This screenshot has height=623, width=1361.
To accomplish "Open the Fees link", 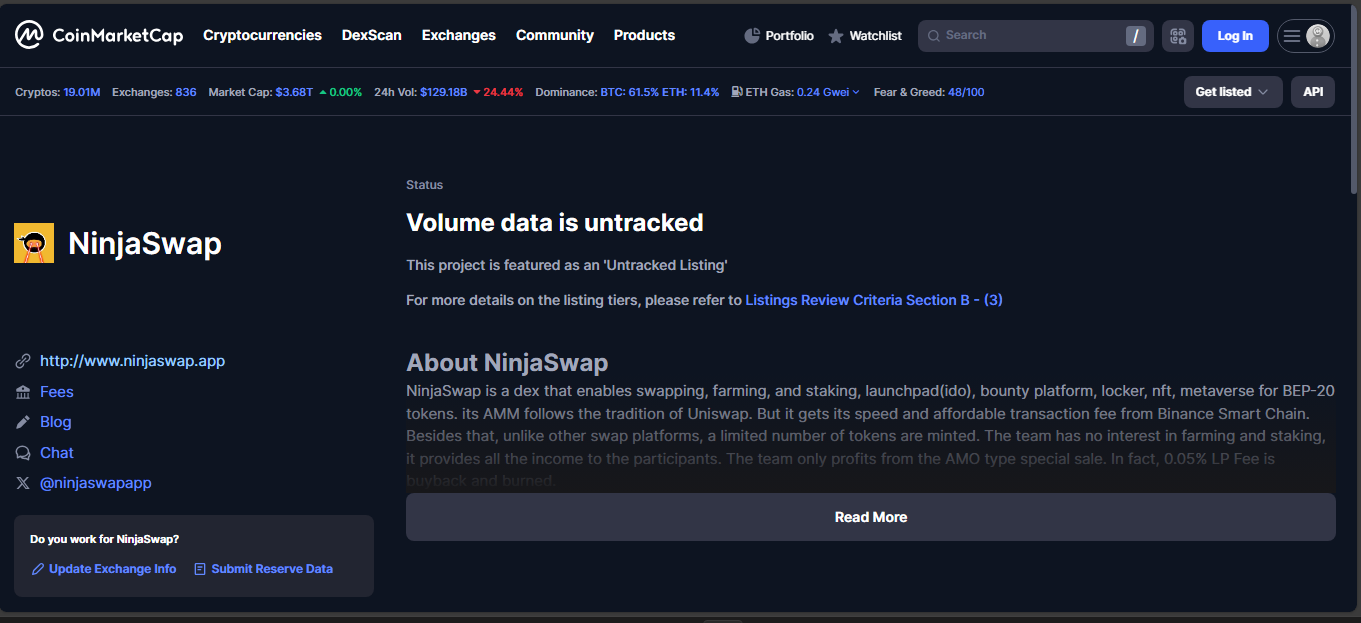I will [57, 392].
